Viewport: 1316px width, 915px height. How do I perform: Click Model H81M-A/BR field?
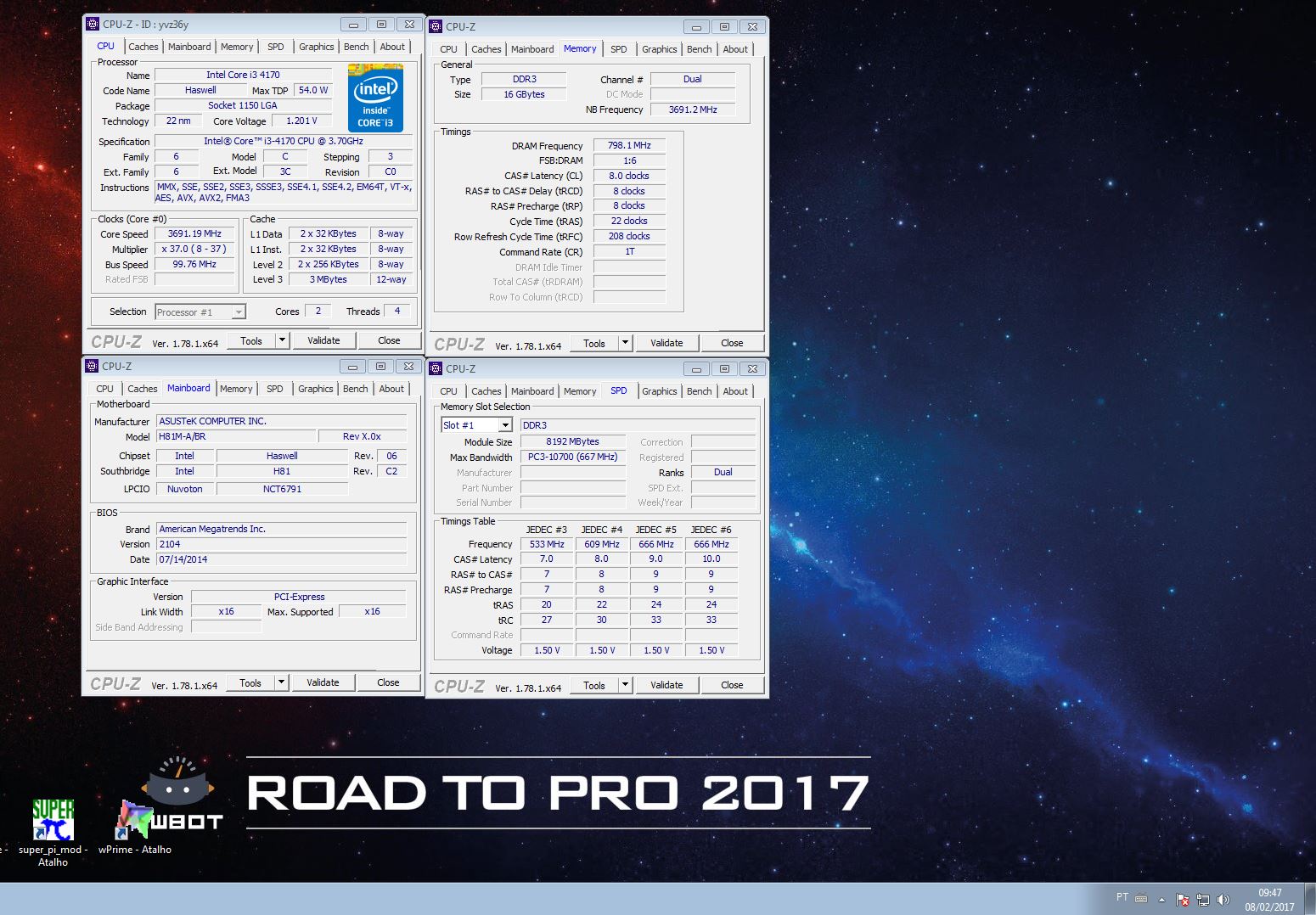235,436
